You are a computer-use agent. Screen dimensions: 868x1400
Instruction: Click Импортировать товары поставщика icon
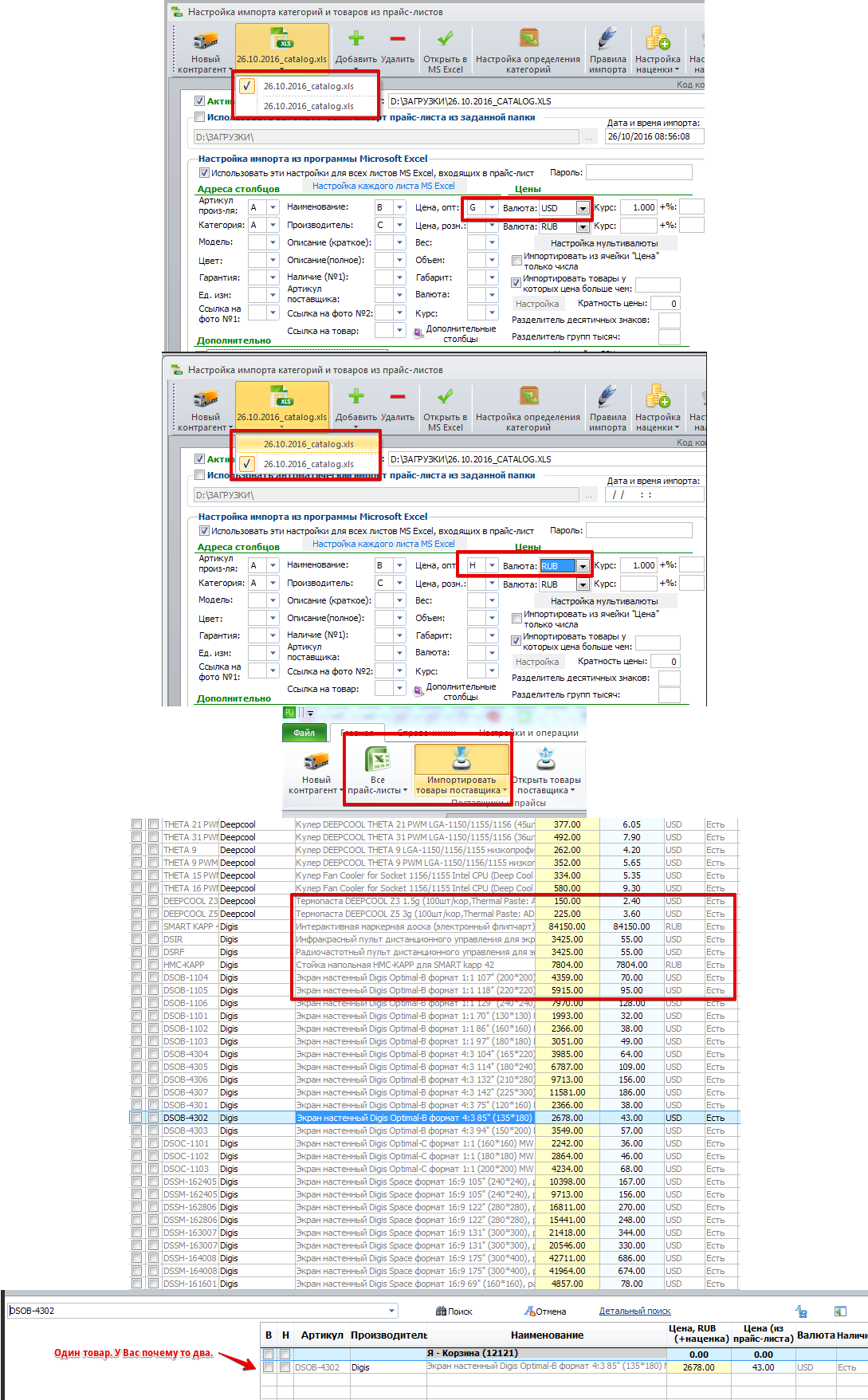point(461,759)
